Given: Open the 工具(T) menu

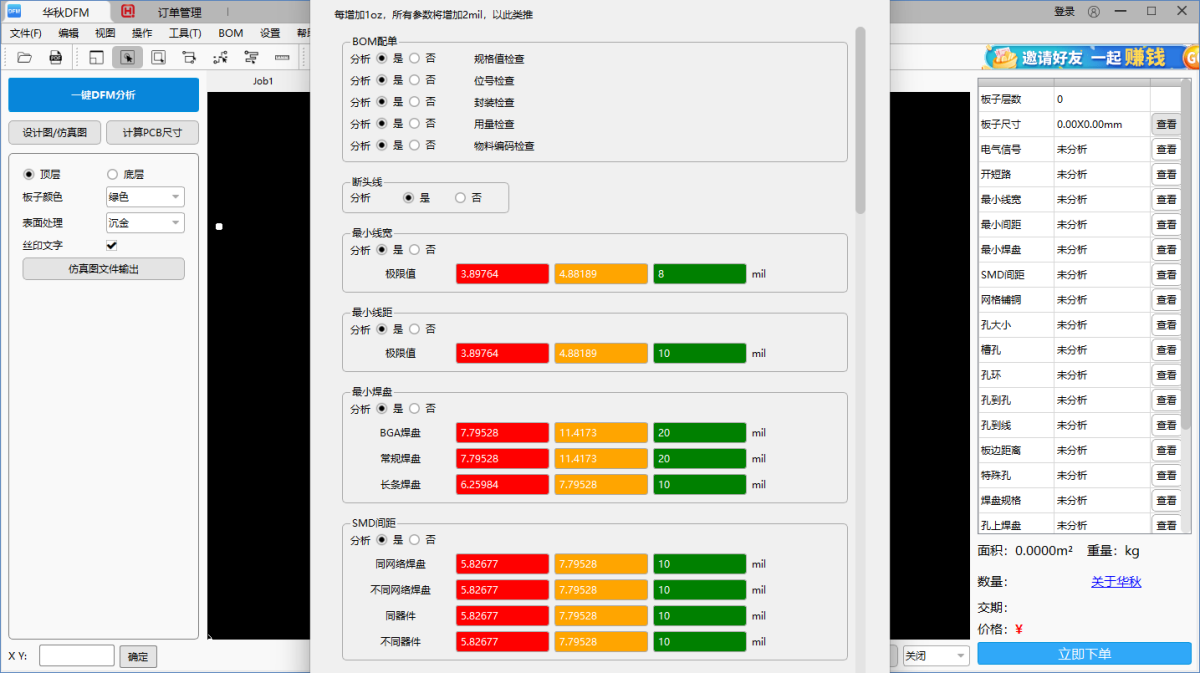Looking at the screenshot, I should (x=185, y=33).
